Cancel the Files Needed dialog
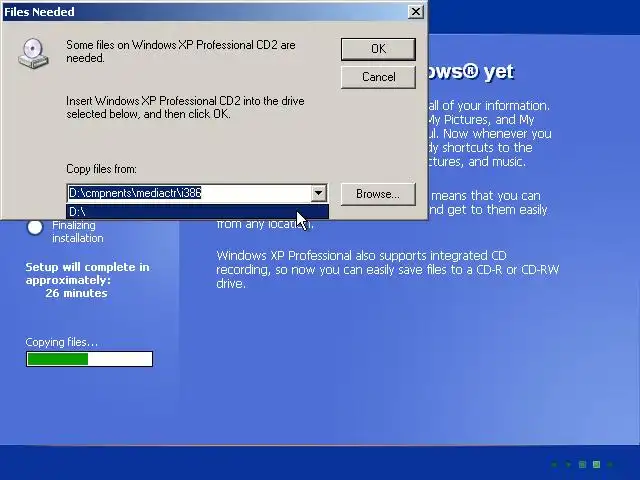 point(378,77)
